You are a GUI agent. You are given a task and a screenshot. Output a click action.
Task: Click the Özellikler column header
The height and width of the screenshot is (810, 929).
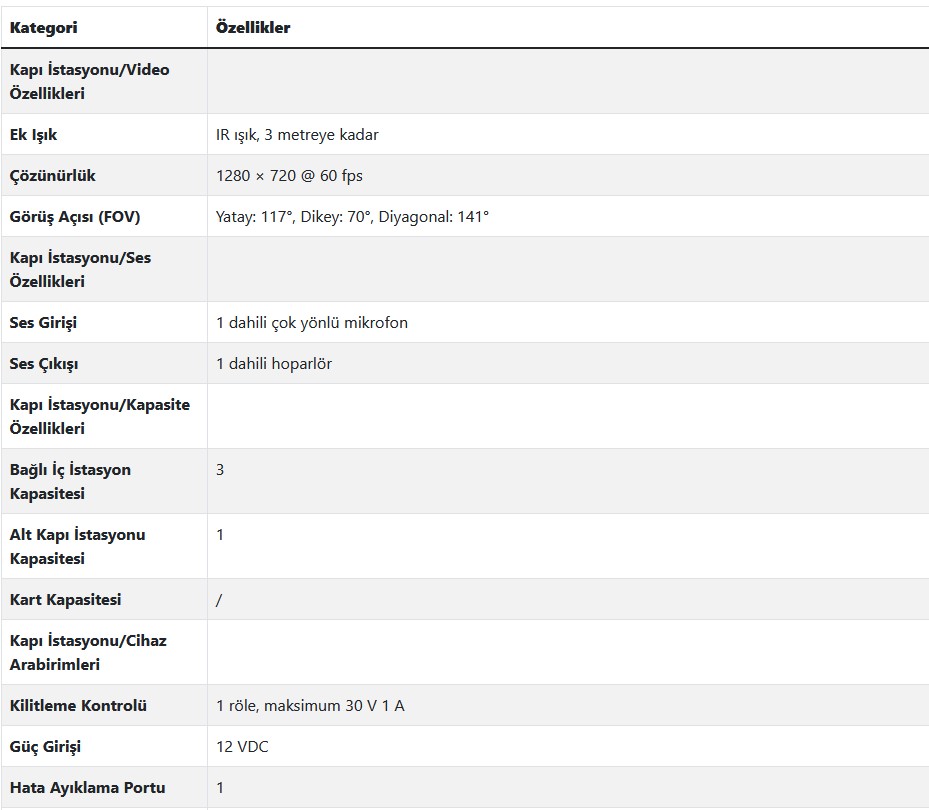click(253, 28)
